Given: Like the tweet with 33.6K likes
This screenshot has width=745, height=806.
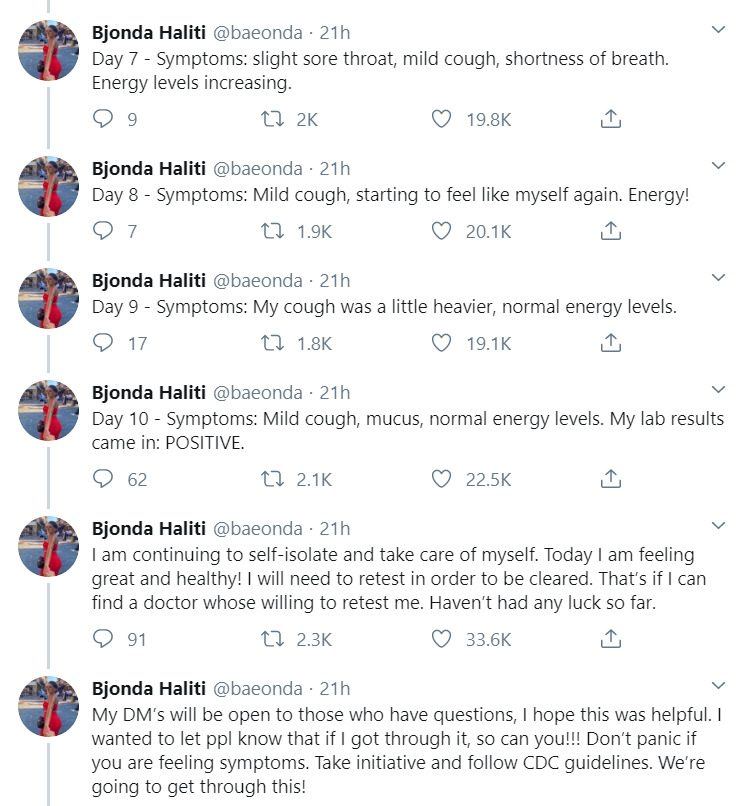Looking at the screenshot, I should [441, 639].
